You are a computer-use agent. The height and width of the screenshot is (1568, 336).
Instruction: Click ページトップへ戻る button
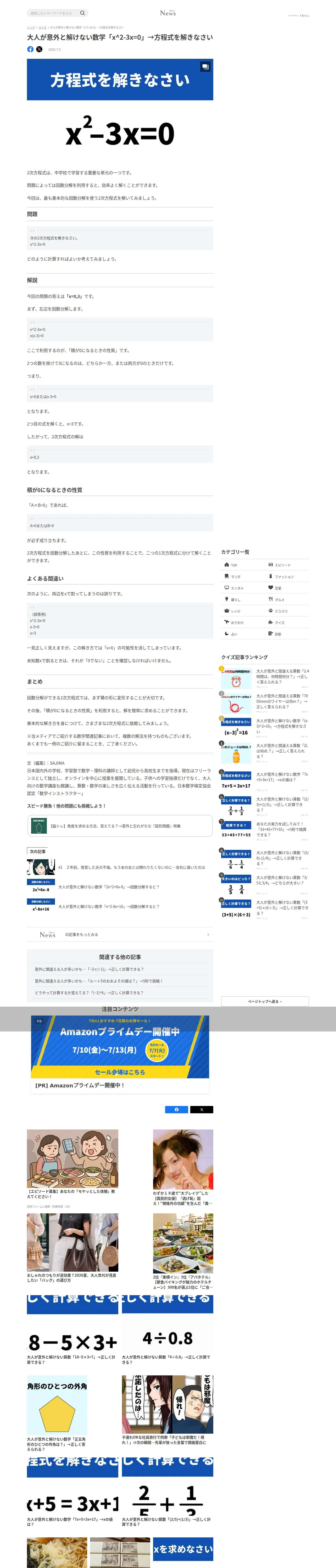(265, 1001)
